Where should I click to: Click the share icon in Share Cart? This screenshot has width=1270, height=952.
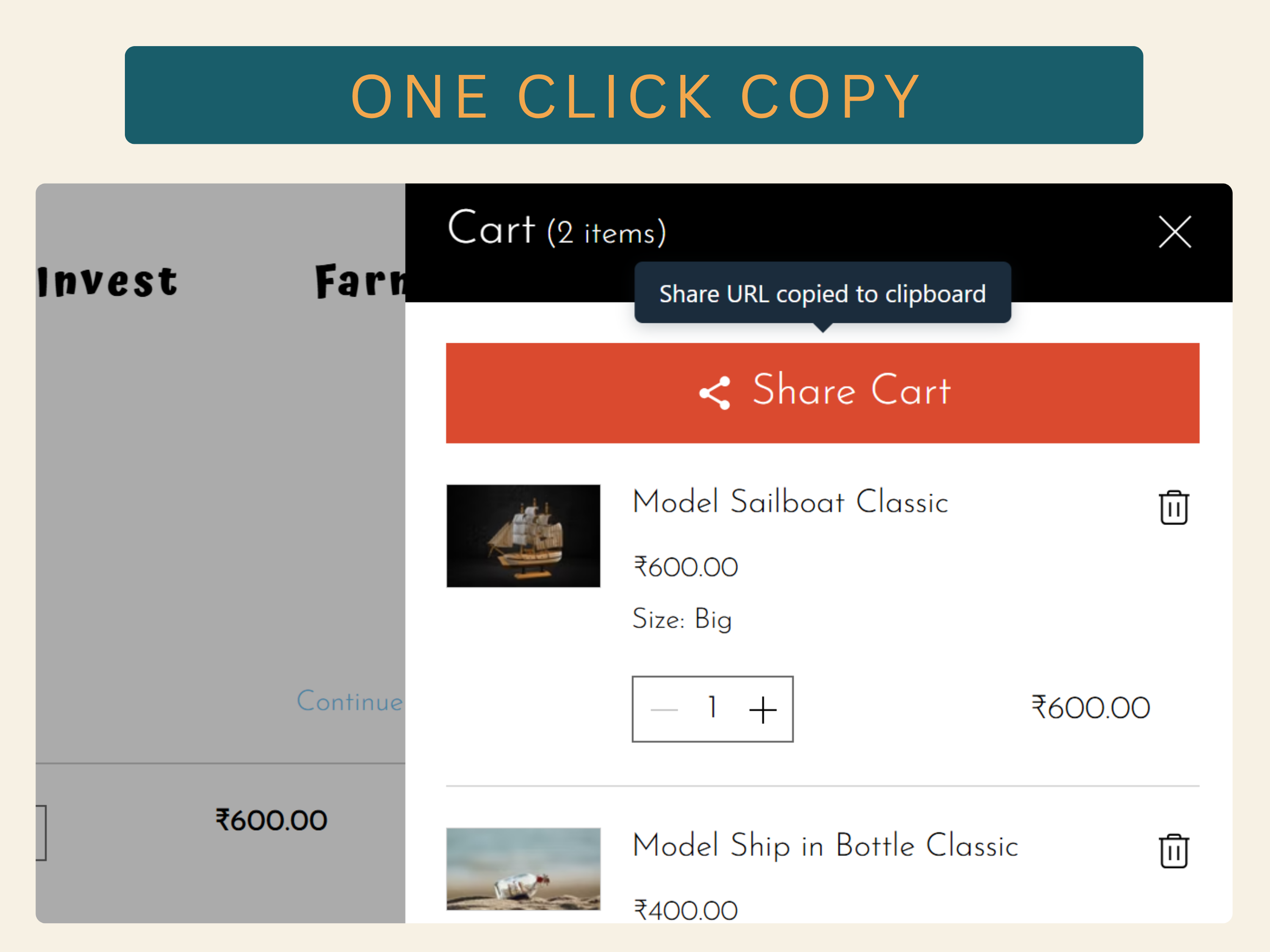(715, 393)
